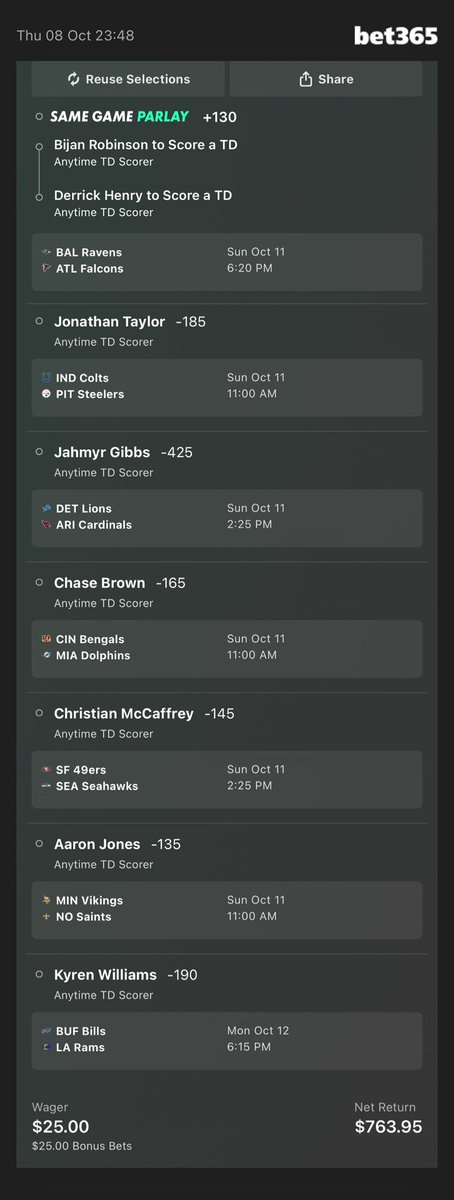Select the Same Game Parlay circle marker
The height and width of the screenshot is (1200, 454).
pos(39,117)
